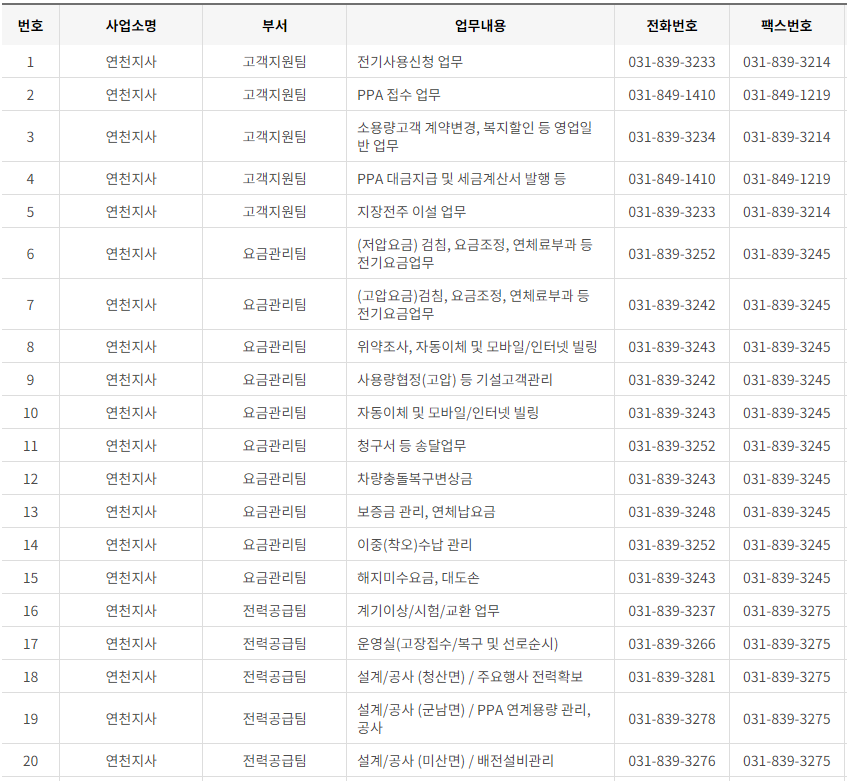The width and height of the screenshot is (847, 781).
Task: Click row number 19 in the 번호 column
Action: coord(31,718)
